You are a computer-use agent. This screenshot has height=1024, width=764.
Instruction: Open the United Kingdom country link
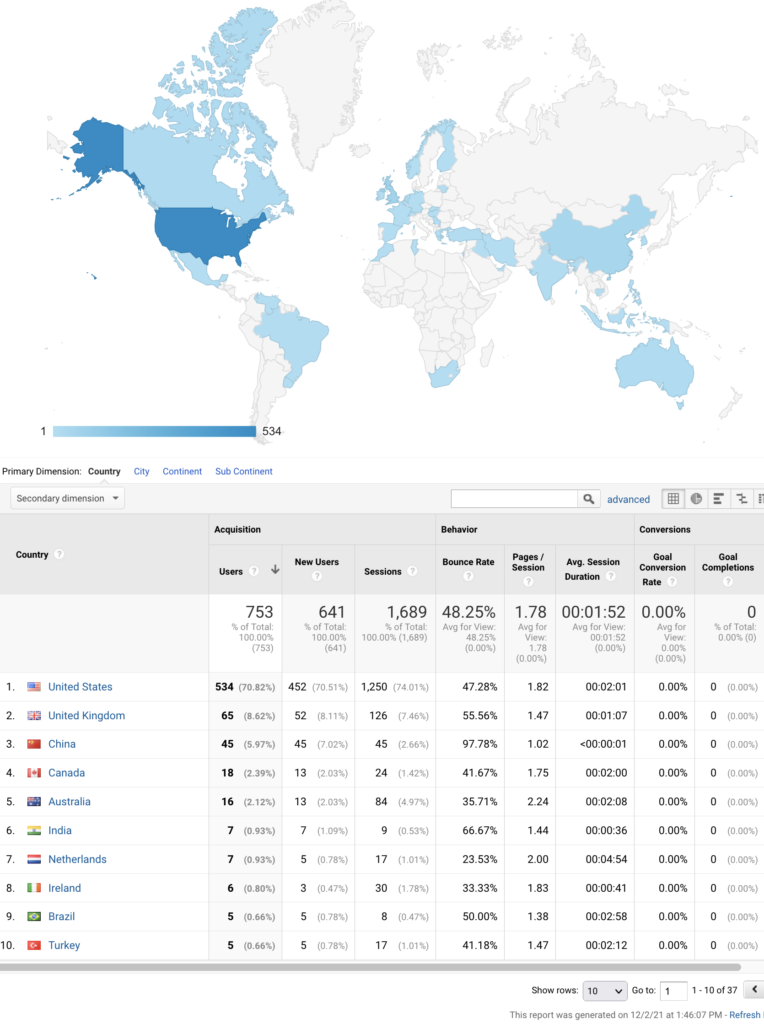(x=87, y=716)
